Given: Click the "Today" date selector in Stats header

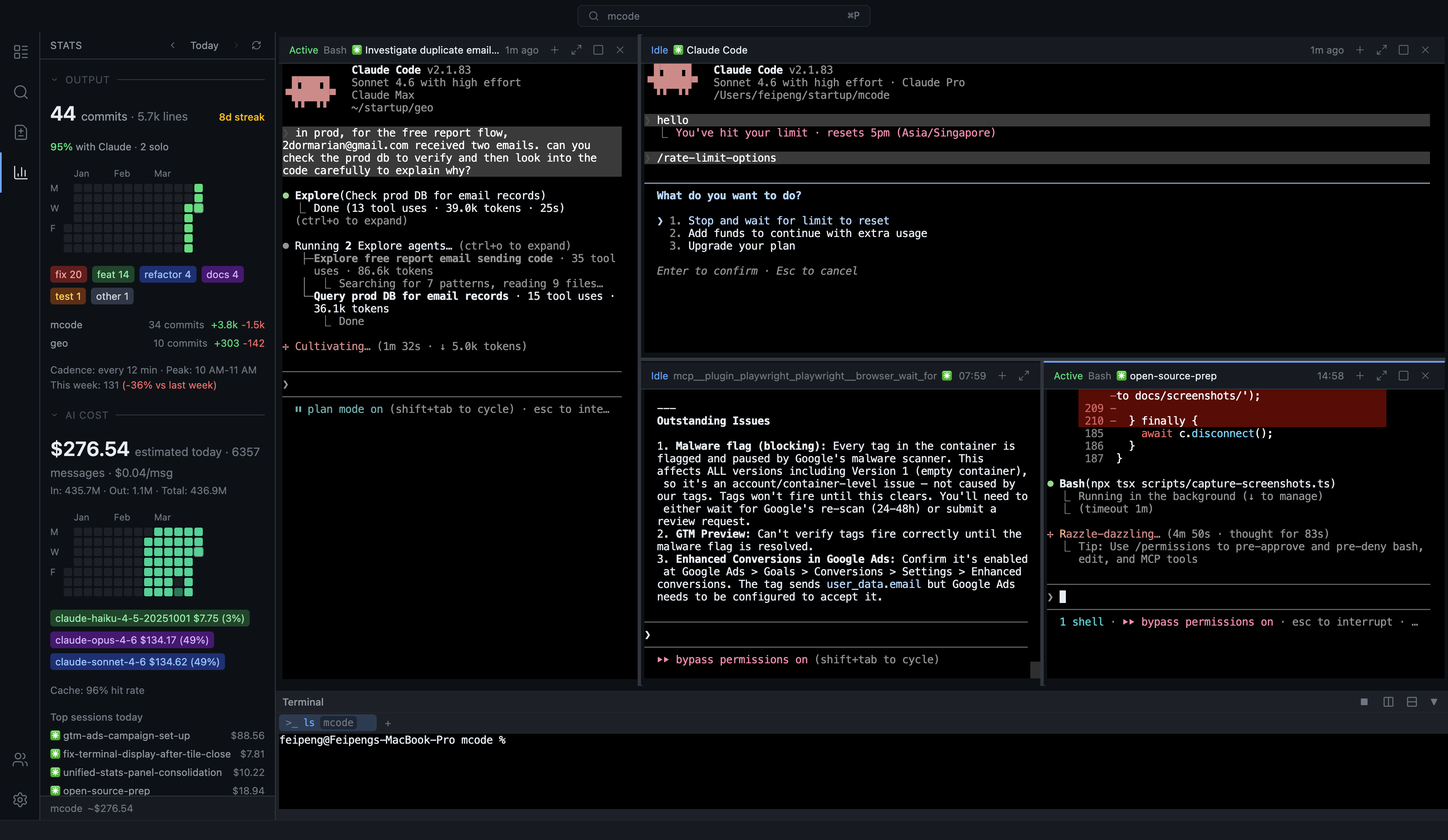Looking at the screenshot, I should 204,45.
